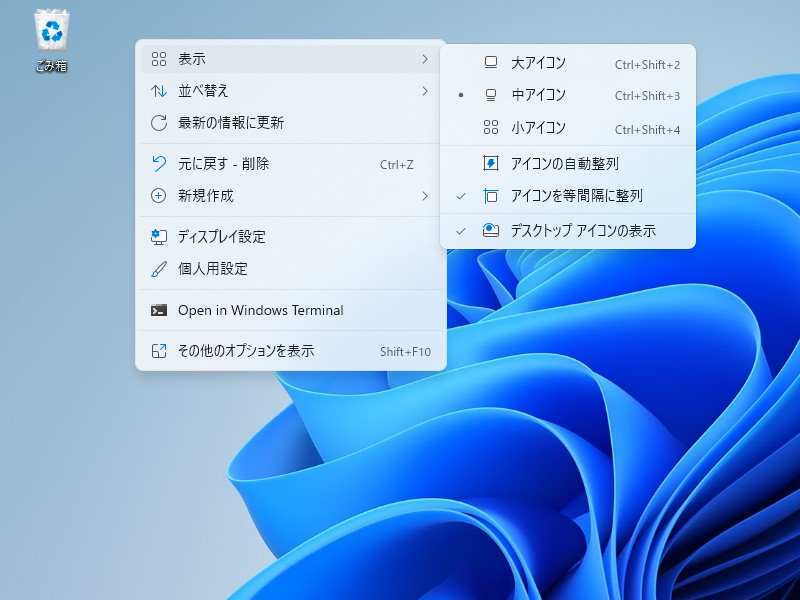Click the large icon symbol beside 大アイコン
Screen dimensions: 800x600
point(490,63)
